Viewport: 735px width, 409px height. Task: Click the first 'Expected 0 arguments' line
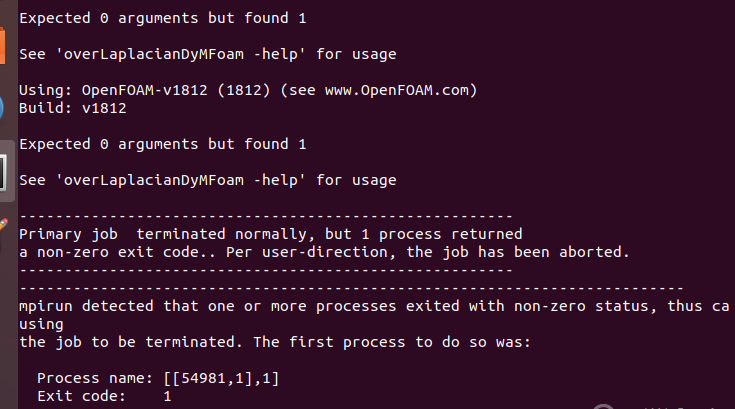pyautogui.click(x=163, y=18)
